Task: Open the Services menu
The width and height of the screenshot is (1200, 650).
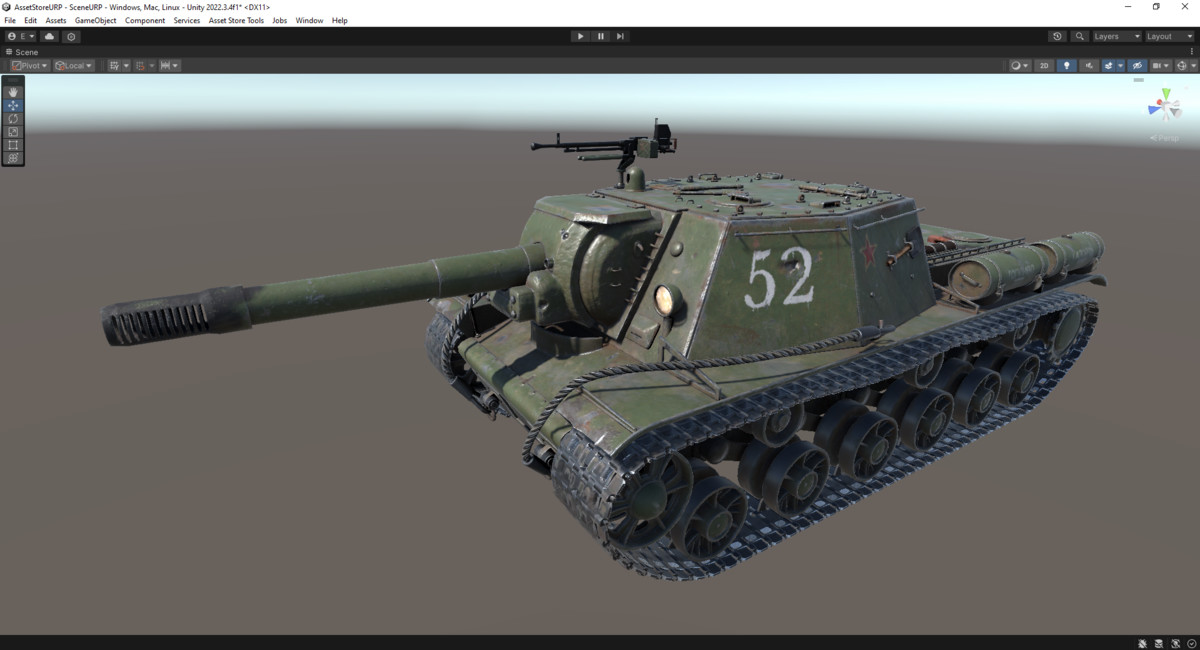Action: [x=187, y=20]
